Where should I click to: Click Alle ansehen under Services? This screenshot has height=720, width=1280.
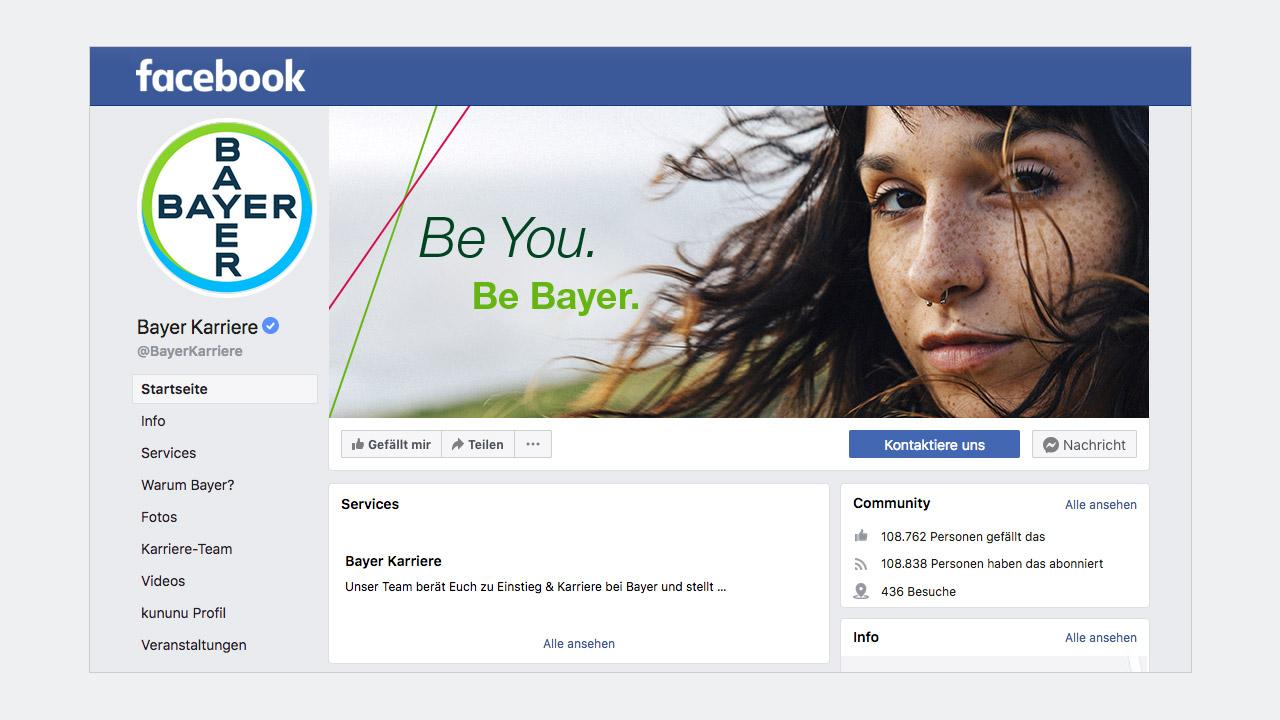[579, 644]
